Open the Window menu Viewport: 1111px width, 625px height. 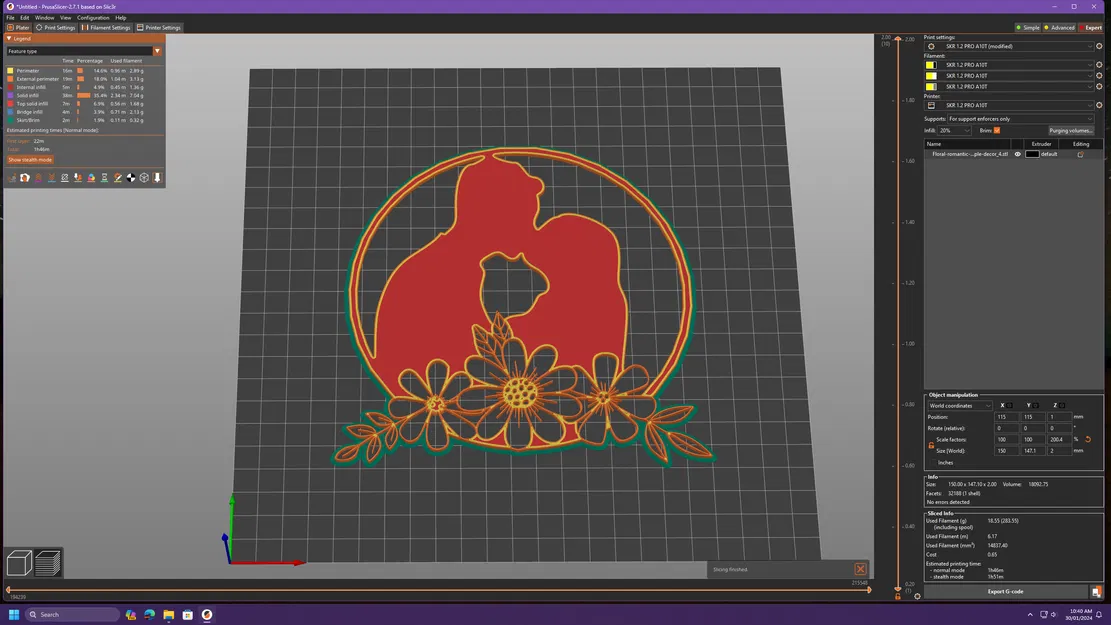[x=44, y=18]
